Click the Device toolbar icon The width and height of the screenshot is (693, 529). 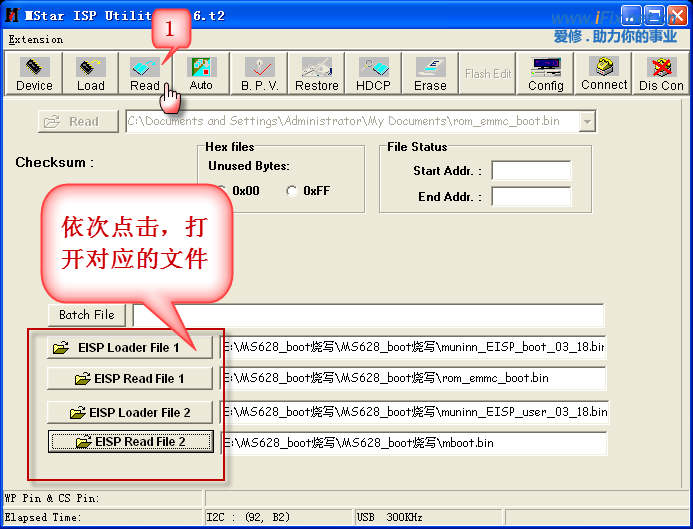[x=34, y=73]
